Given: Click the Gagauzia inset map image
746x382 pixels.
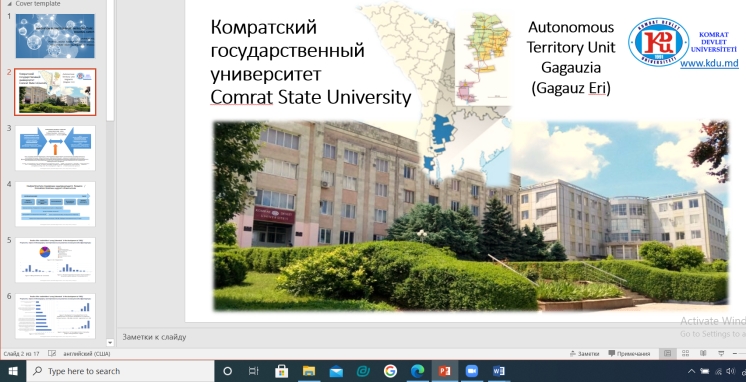Looking at the screenshot, I should pos(483,58).
